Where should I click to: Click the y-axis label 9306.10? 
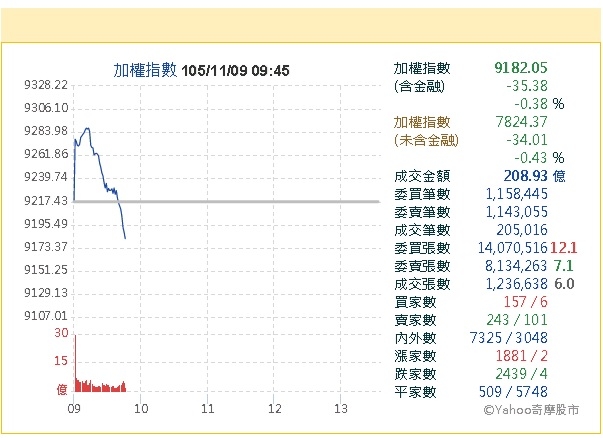tap(46, 108)
